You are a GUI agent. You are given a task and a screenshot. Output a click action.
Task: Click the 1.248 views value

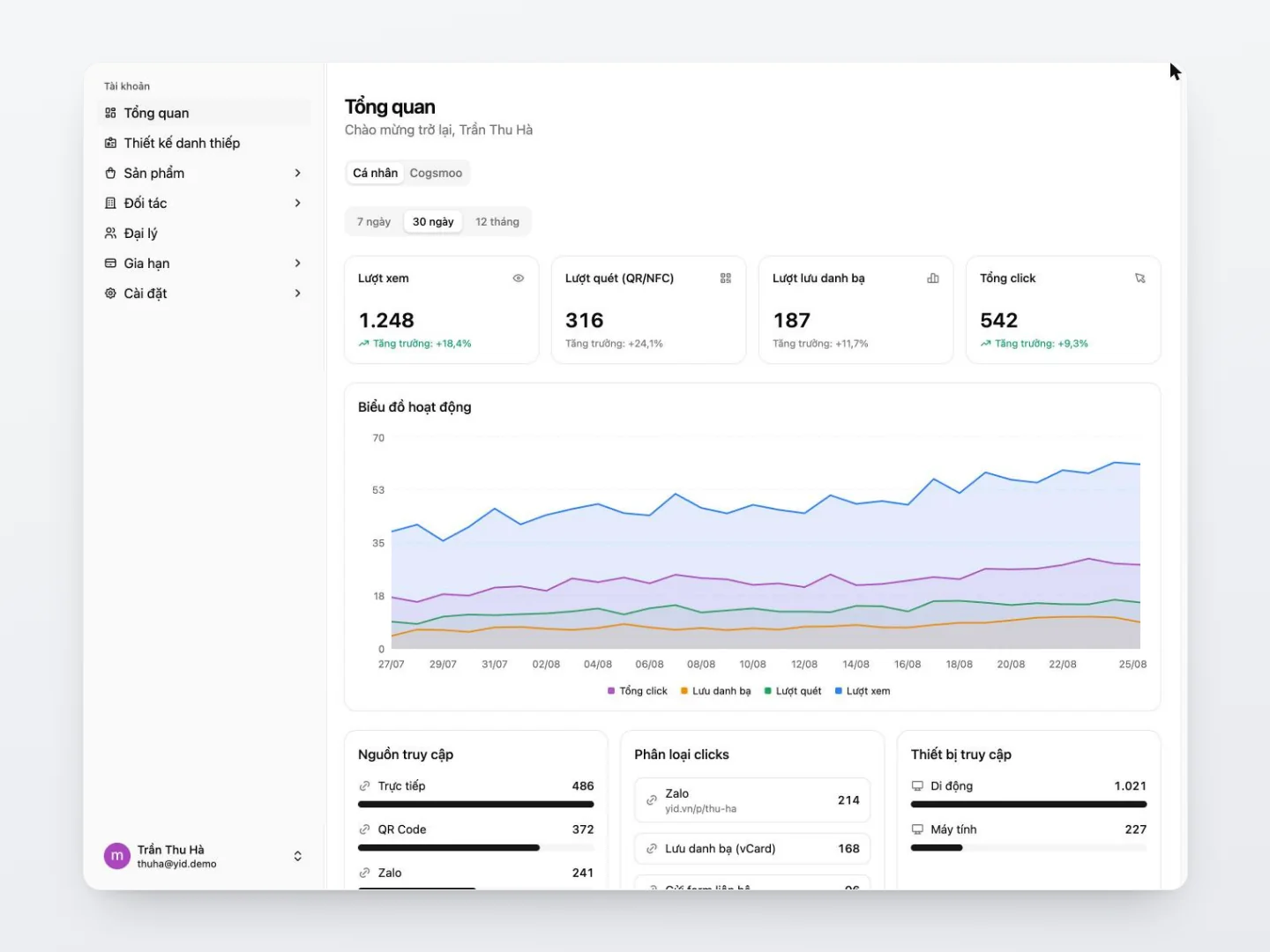386,320
